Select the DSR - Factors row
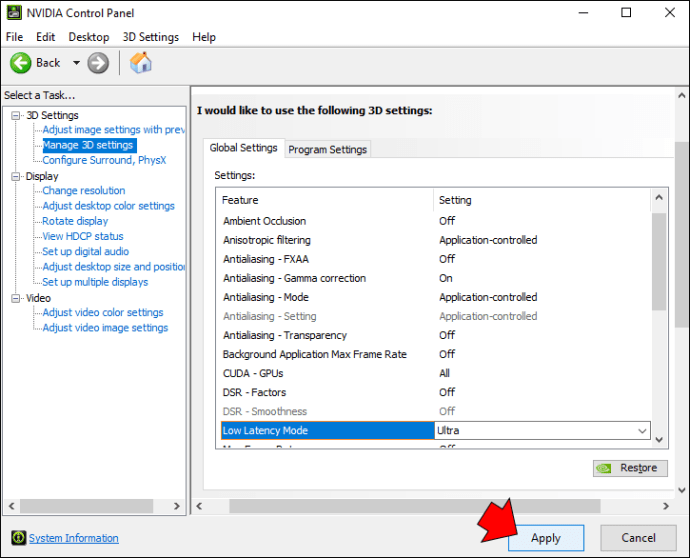Screen dimensions: 690x558 435,393
